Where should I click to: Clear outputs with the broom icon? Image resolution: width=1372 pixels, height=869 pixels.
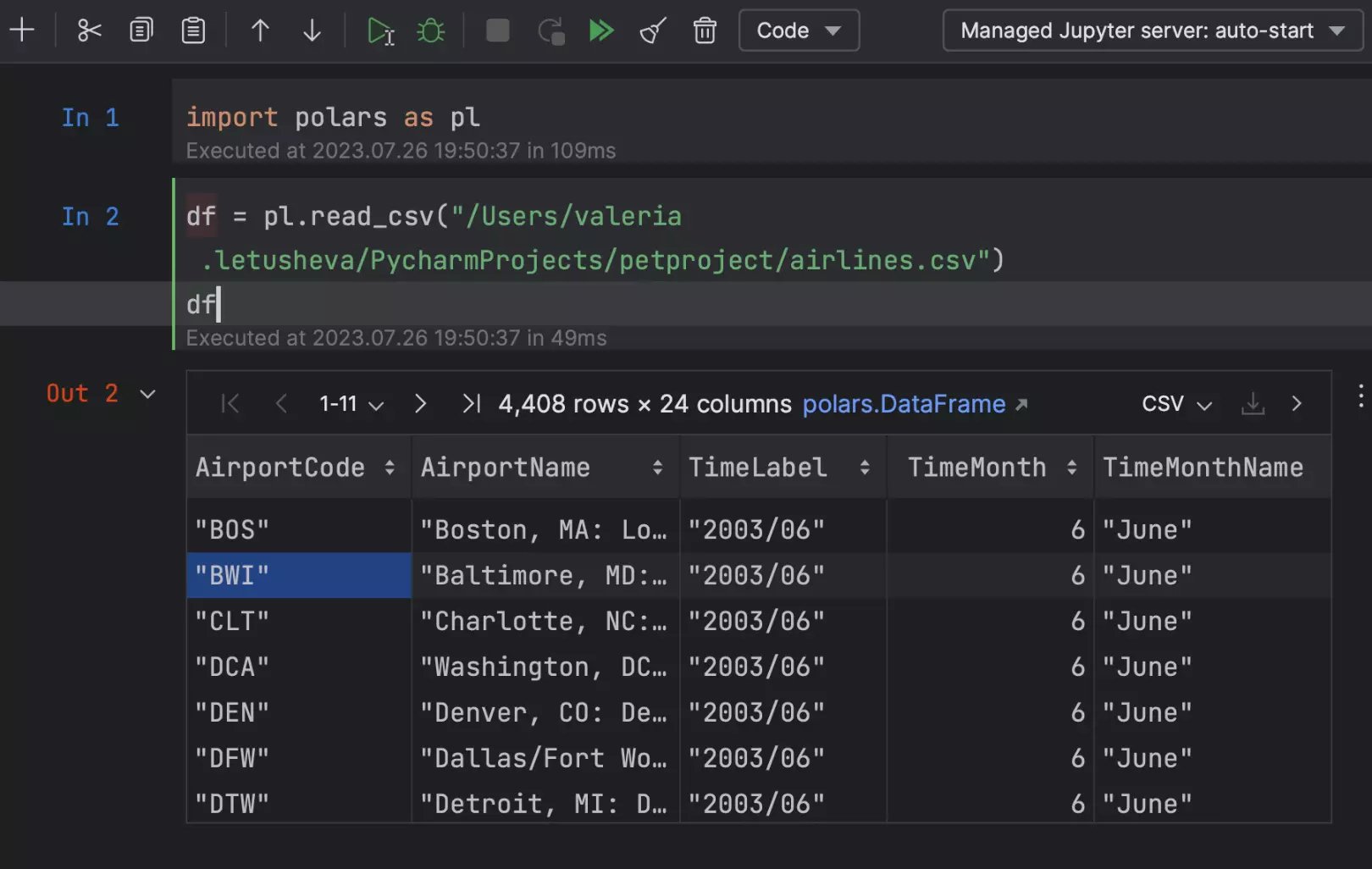pyautogui.click(x=653, y=30)
